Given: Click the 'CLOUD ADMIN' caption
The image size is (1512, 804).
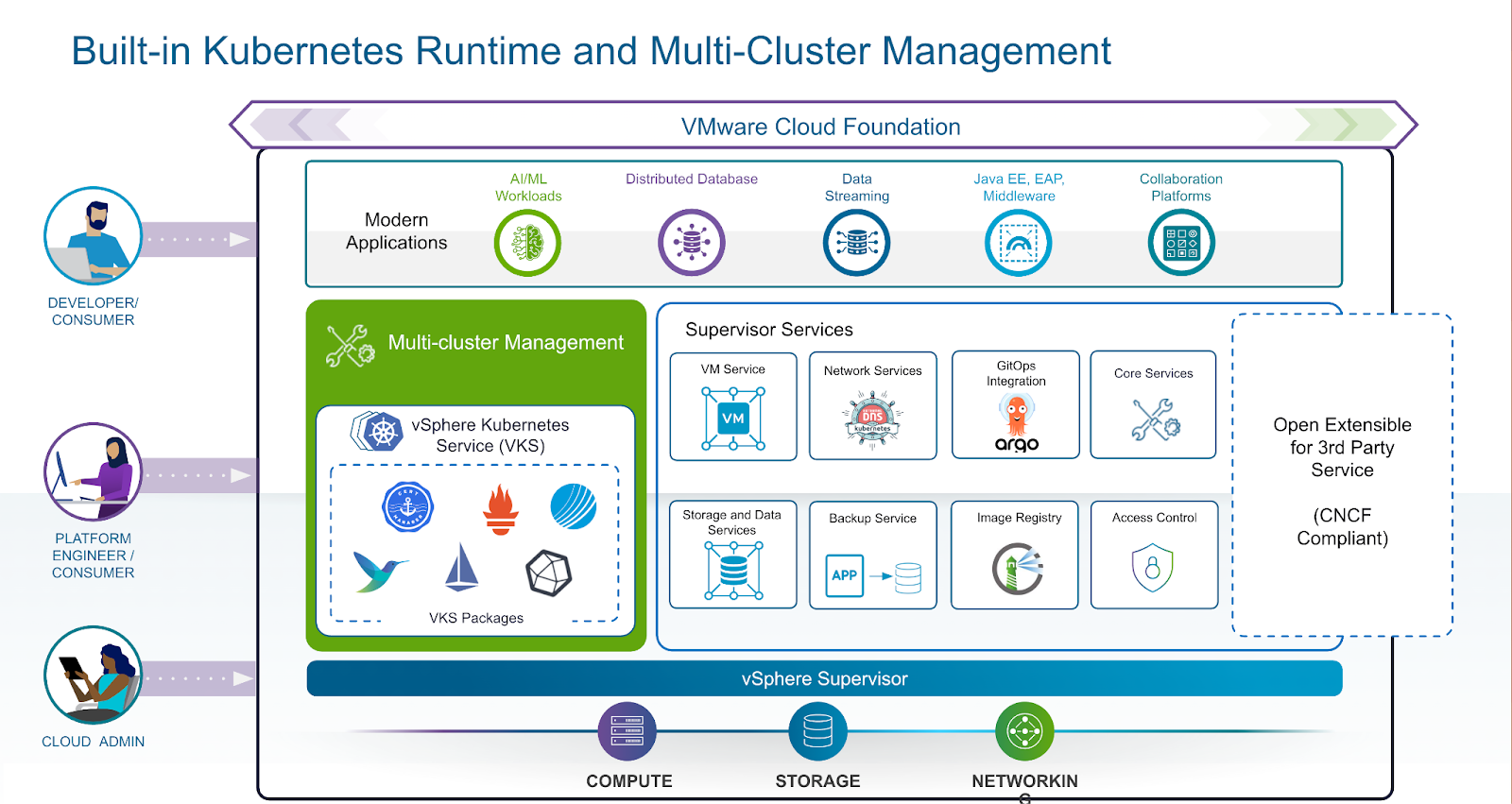Looking at the screenshot, I should click(93, 742).
